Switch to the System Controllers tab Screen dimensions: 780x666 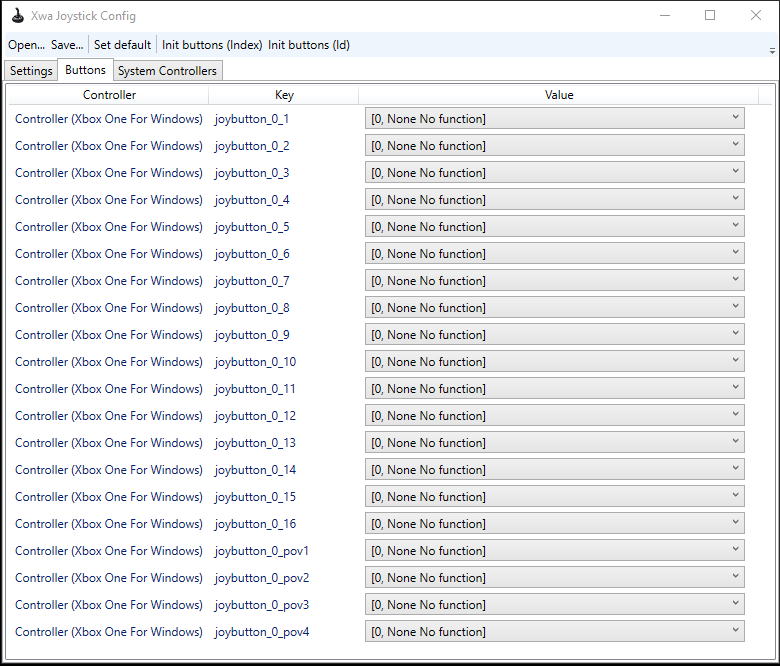pos(167,71)
